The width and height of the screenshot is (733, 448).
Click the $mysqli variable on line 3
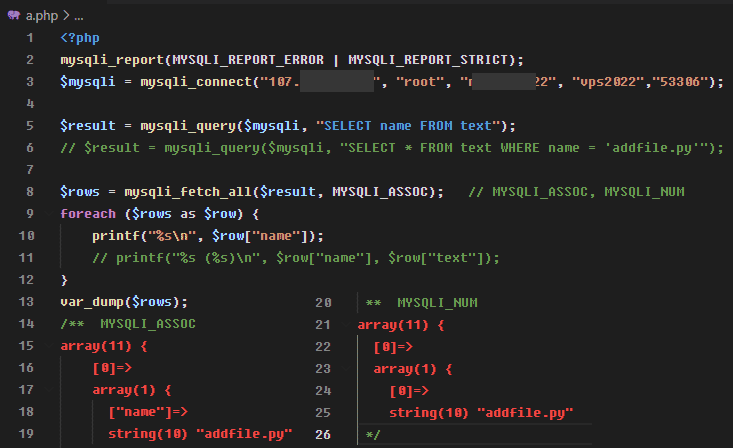point(88,82)
